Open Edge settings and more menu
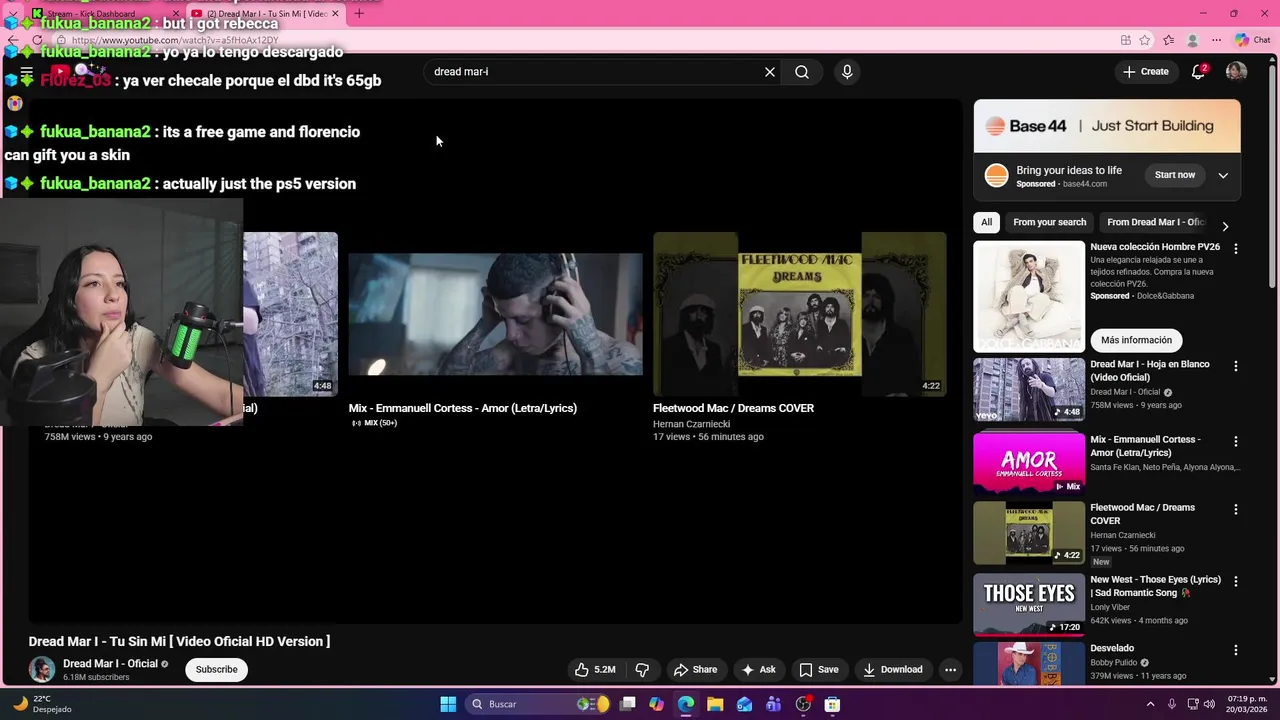Viewport: 1280px width, 720px height. click(1216, 40)
